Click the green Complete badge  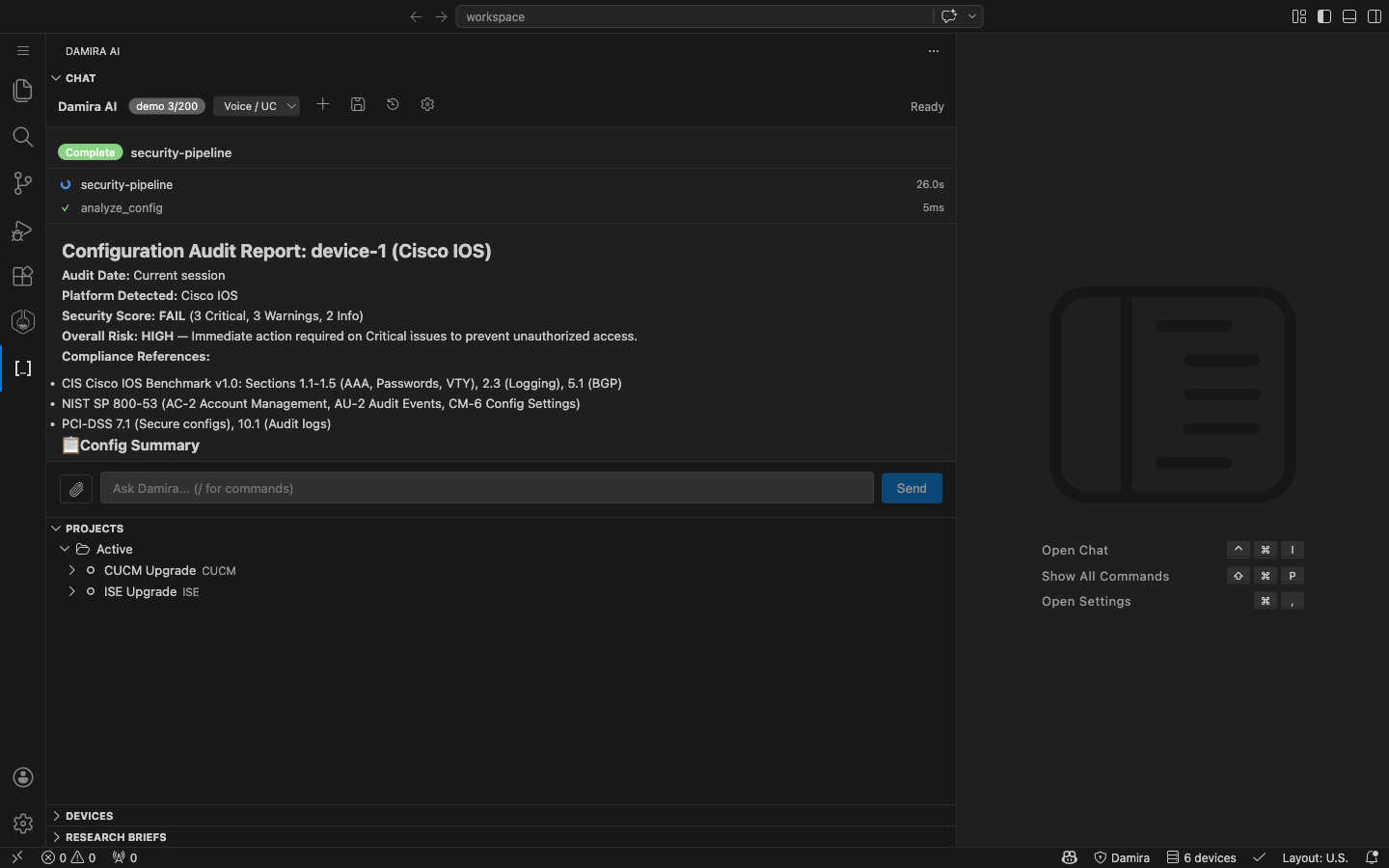click(x=91, y=152)
